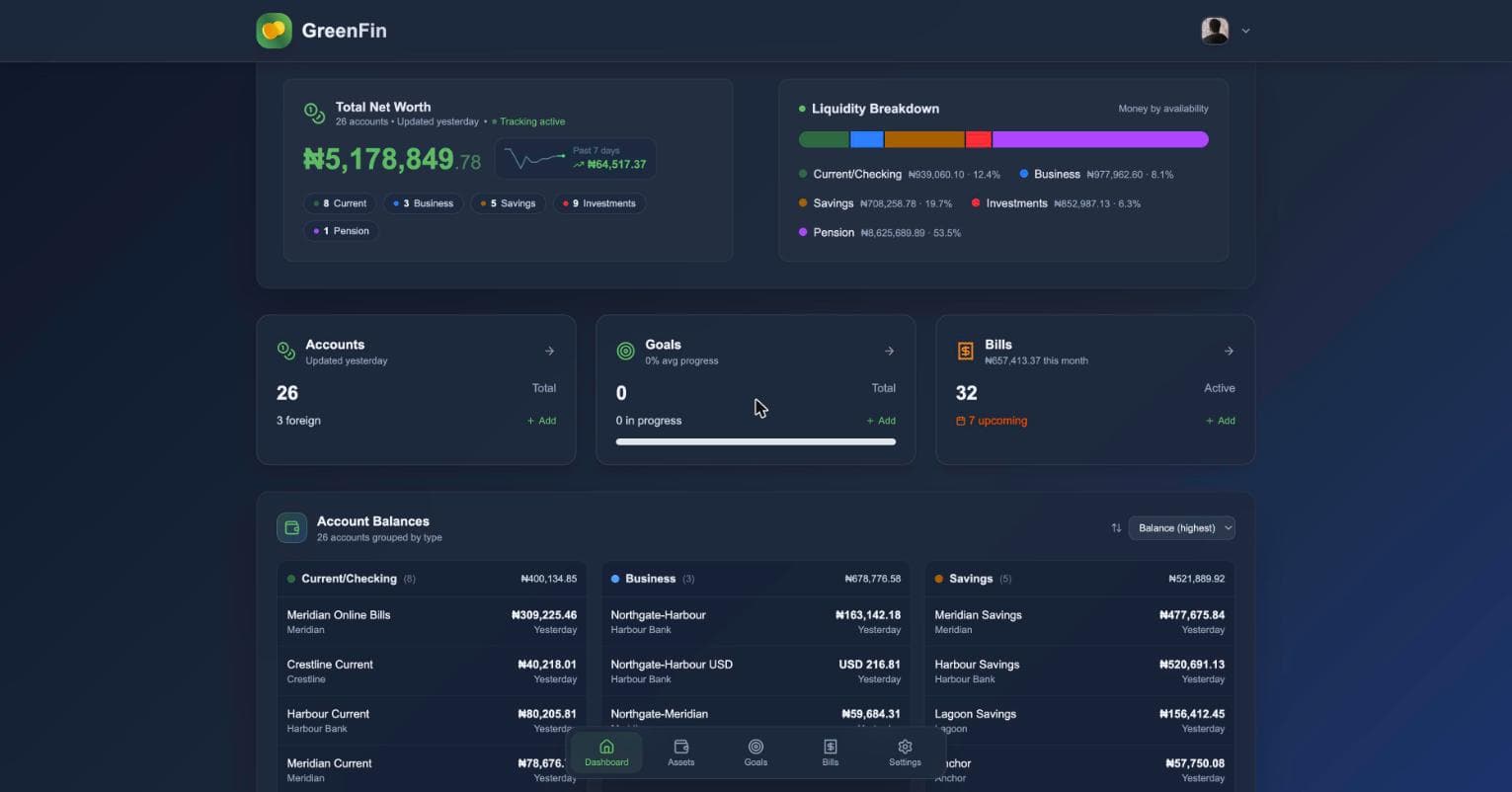Click Investments legend entry in Liquidity Breakdown
This screenshot has width=1512, height=792.
[x=1056, y=203]
